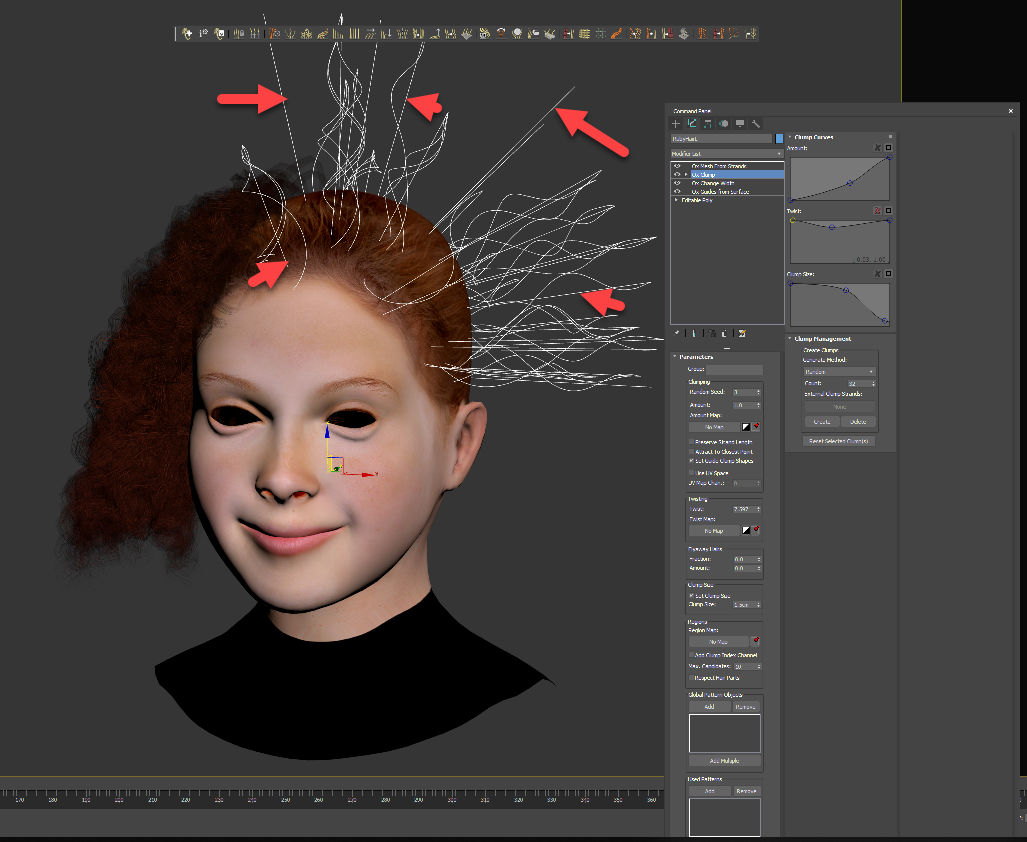Viewport: 1027px width, 842px height.
Task: Click the Reset Selected Clump(s) button
Action: [x=839, y=441]
